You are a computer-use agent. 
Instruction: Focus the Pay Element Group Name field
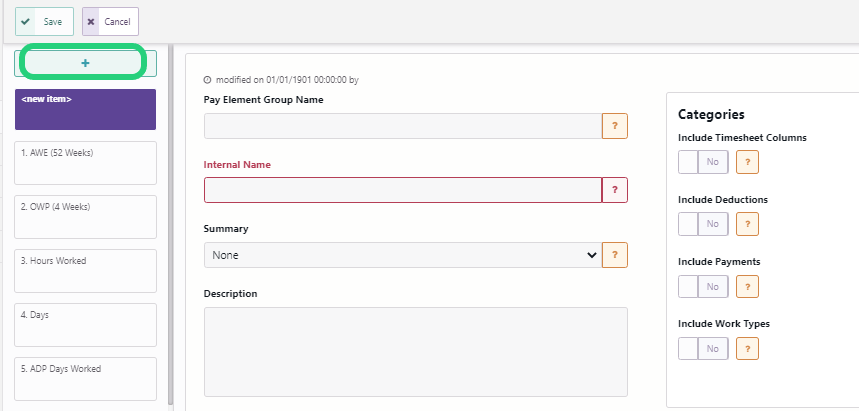point(403,126)
